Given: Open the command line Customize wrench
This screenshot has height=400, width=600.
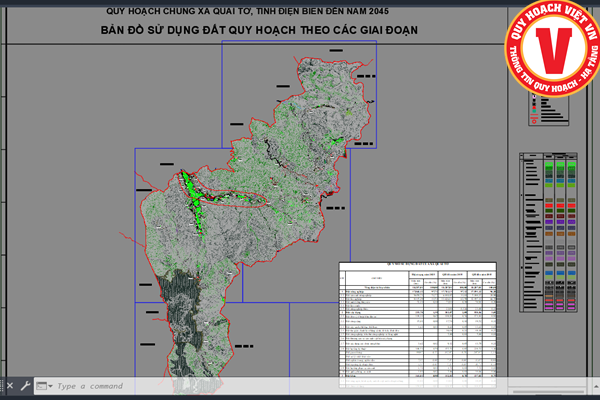Looking at the screenshot, I should tap(25, 386).
